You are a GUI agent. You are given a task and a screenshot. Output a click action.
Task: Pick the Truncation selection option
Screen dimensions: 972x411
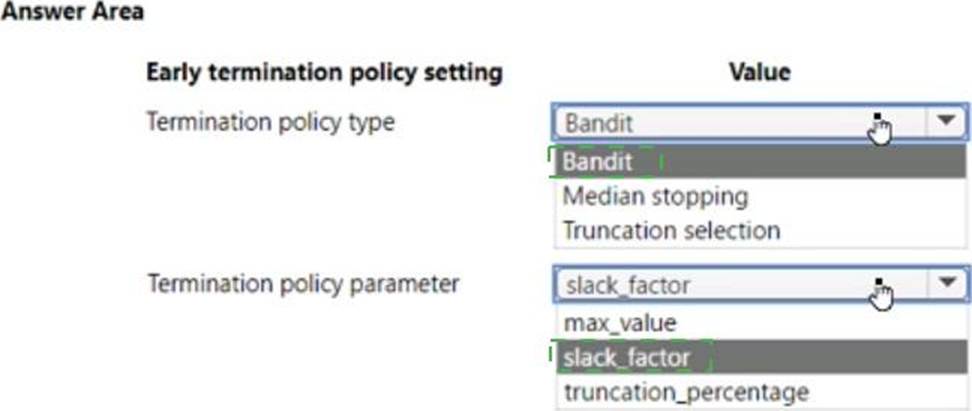760,231
